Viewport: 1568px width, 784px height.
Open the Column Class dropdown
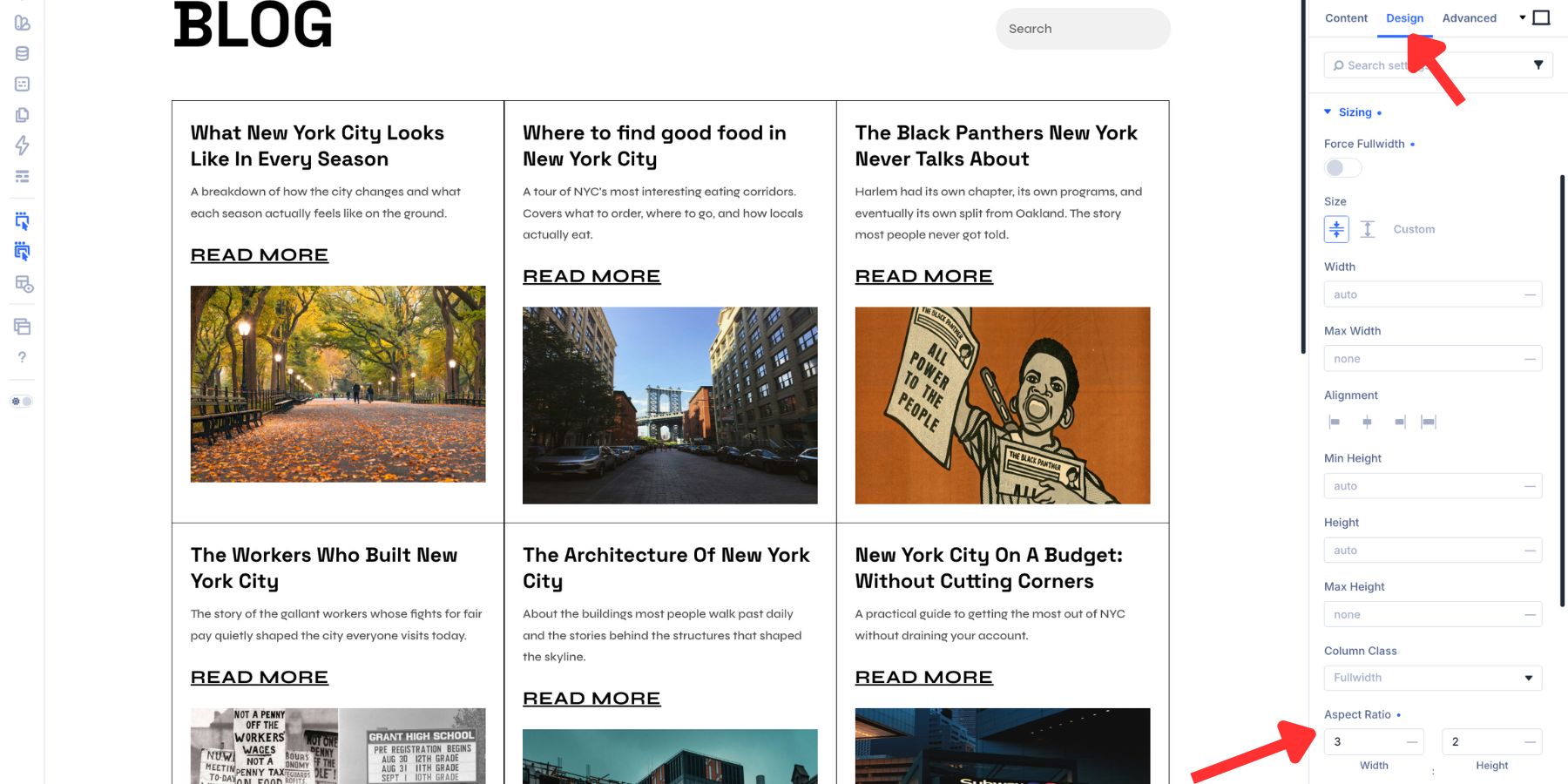tap(1433, 678)
